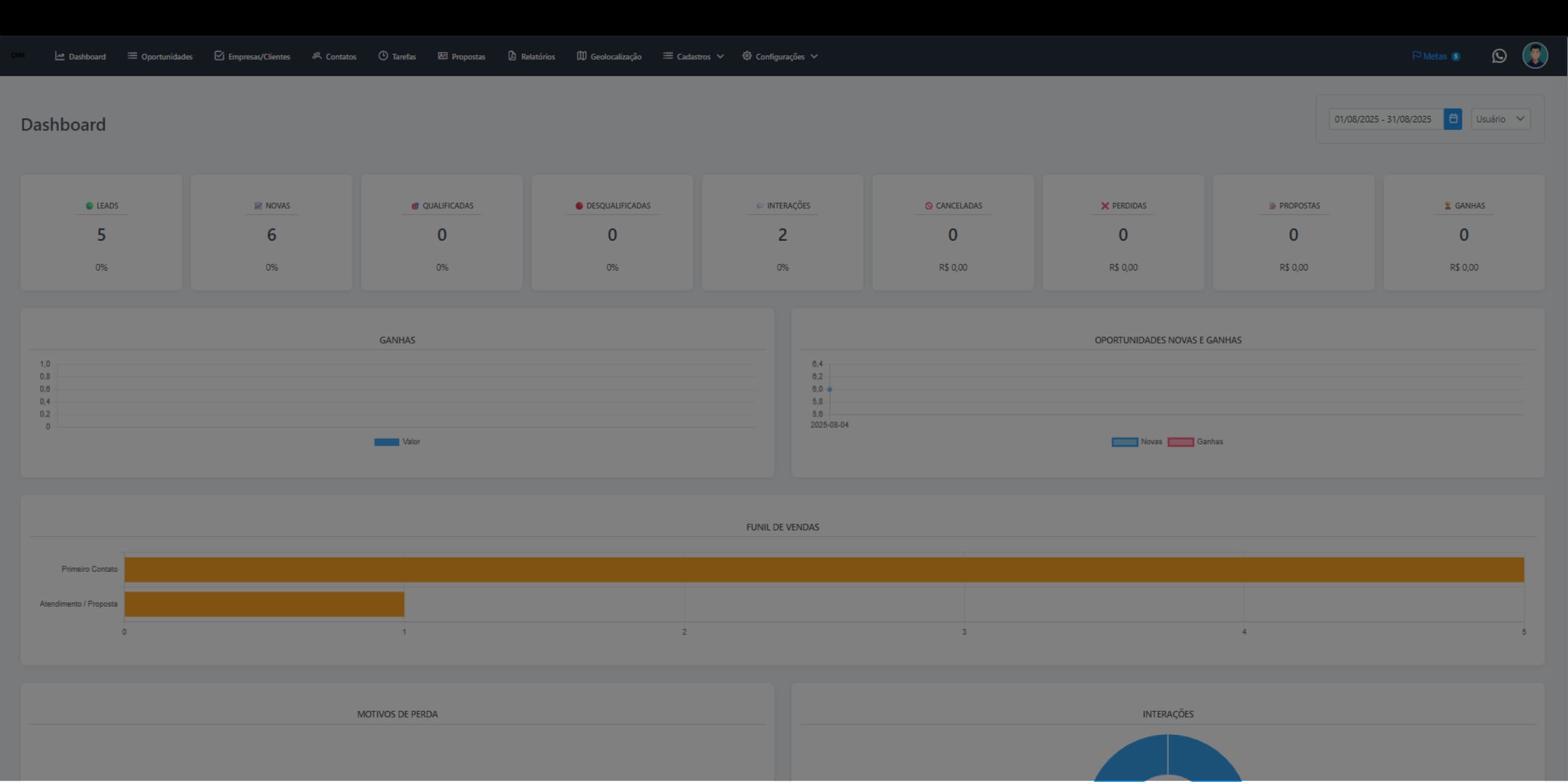
Task: Open Geolocalização with the map icon
Action: point(581,56)
